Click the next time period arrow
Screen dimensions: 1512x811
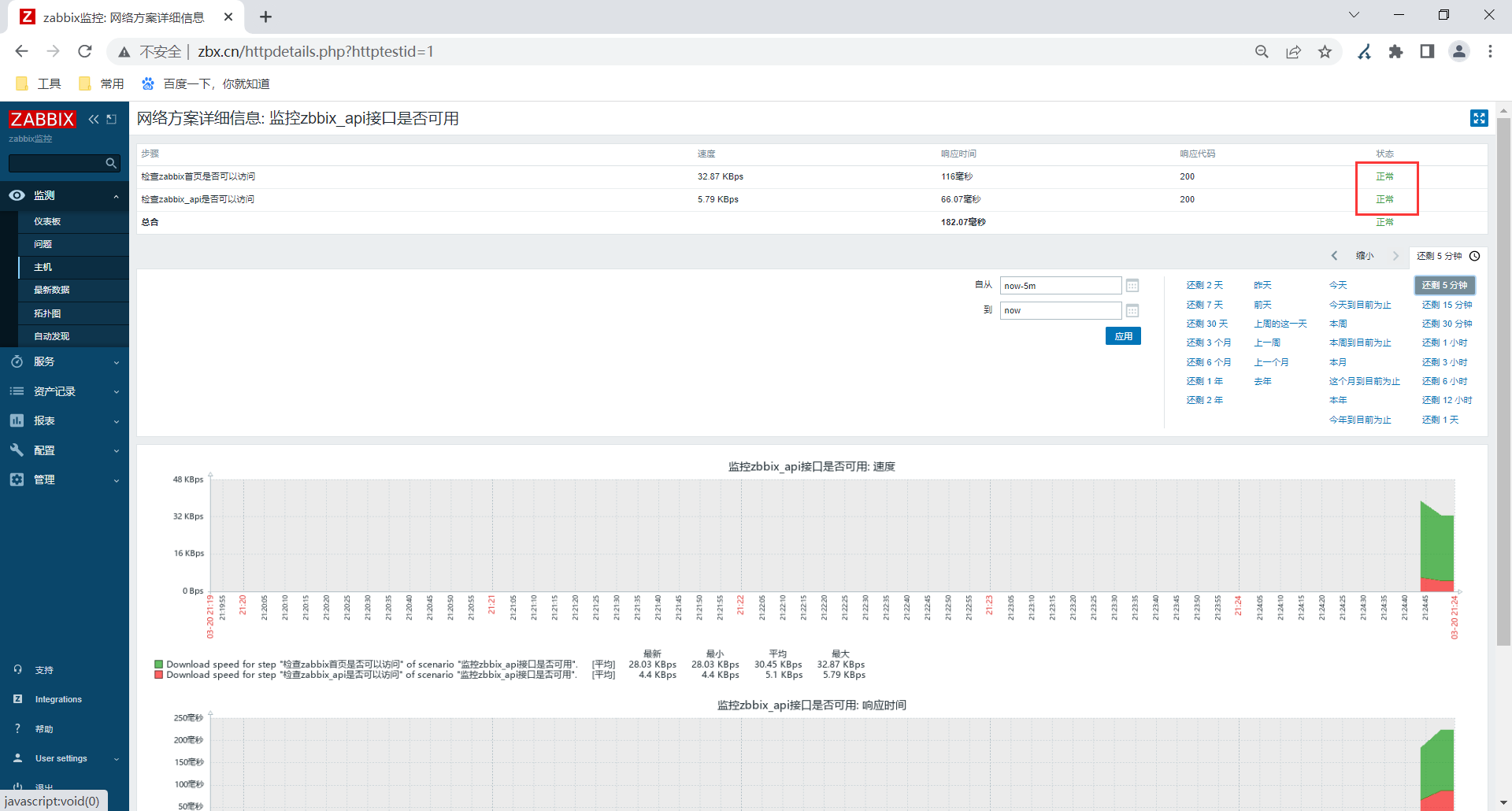click(x=1395, y=256)
